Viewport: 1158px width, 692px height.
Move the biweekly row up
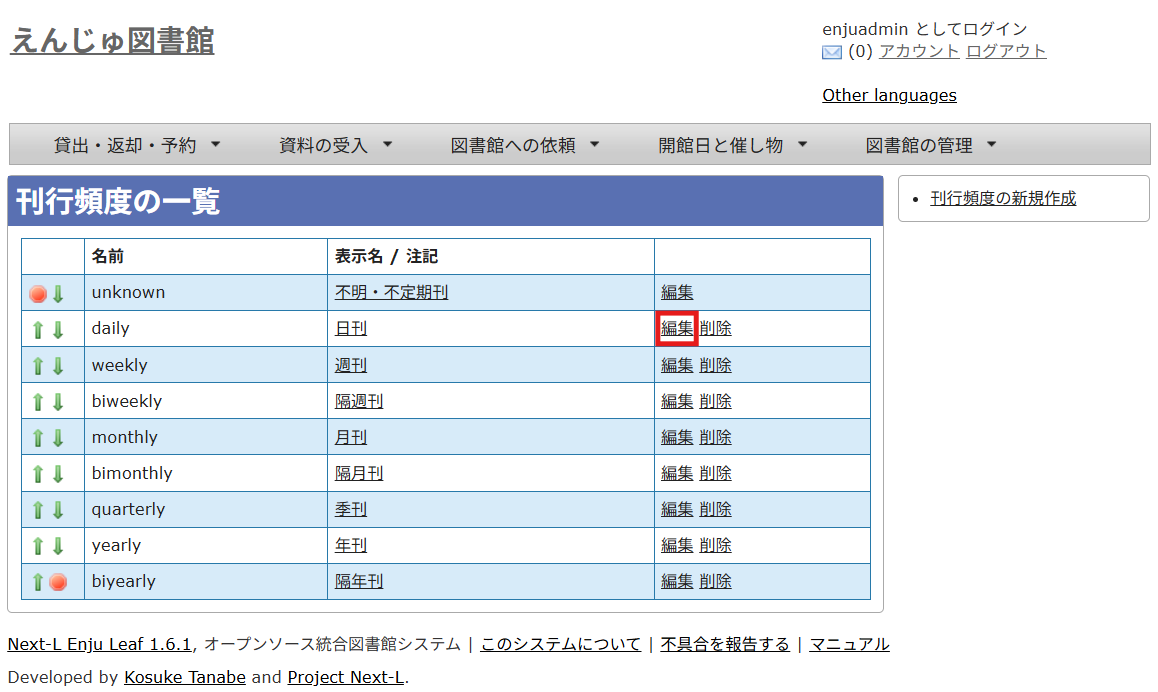point(38,402)
